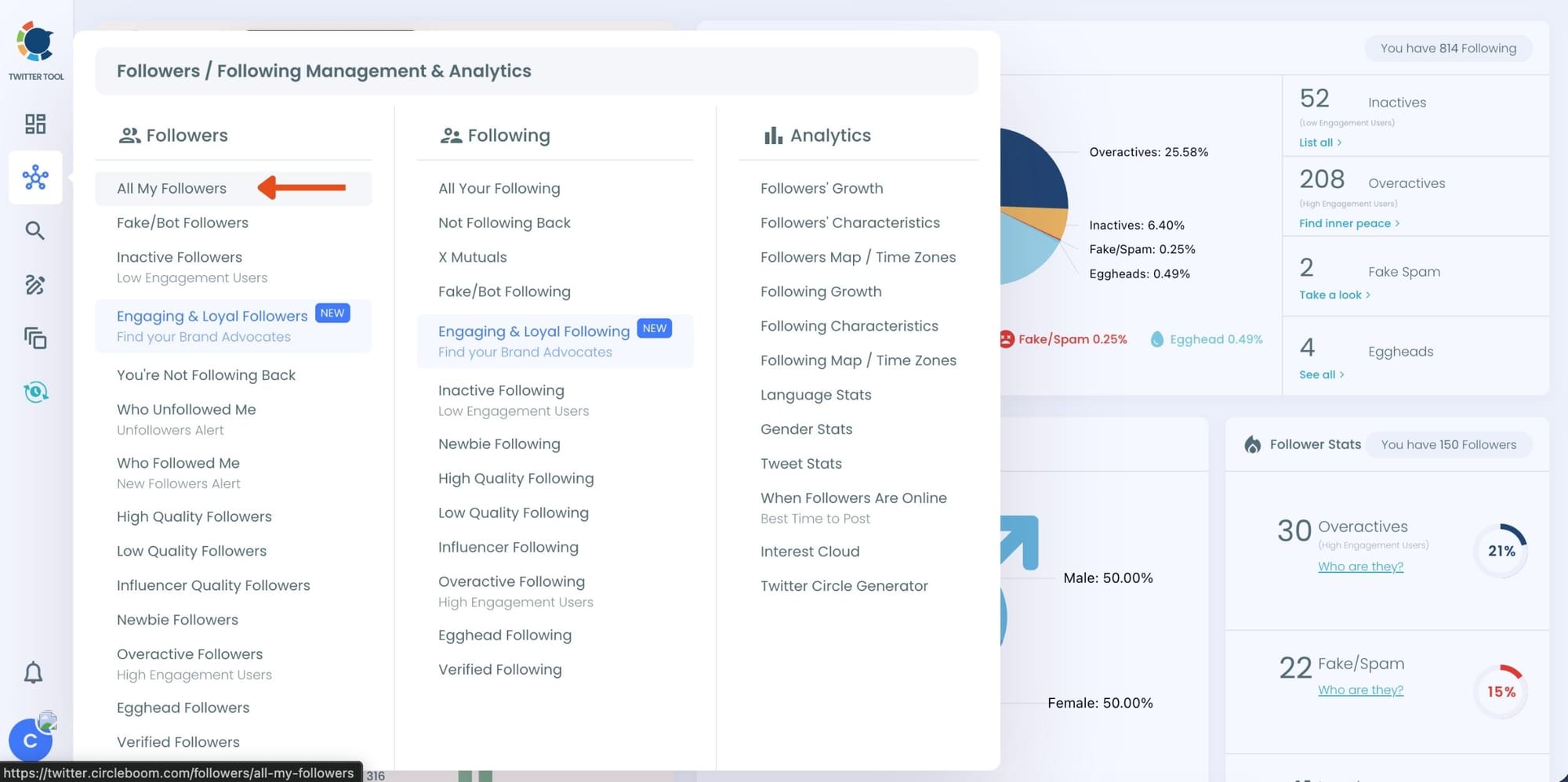This screenshot has width=1568, height=782.
Task: Click the clock history icon in sidebar
Action: pos(35,392)
